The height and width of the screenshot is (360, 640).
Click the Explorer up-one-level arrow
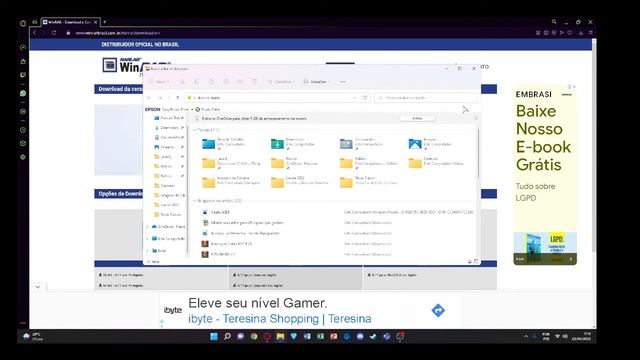coord(178,98)
